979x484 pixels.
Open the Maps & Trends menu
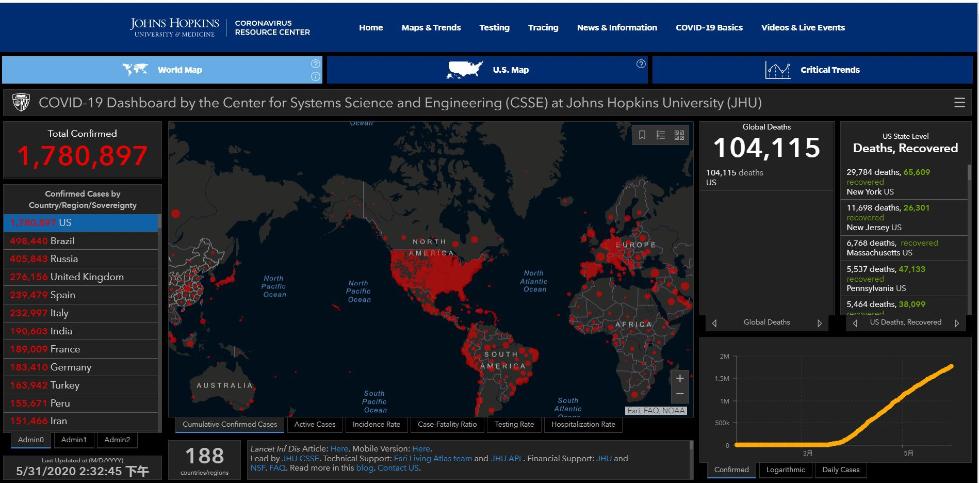(431, 27)
